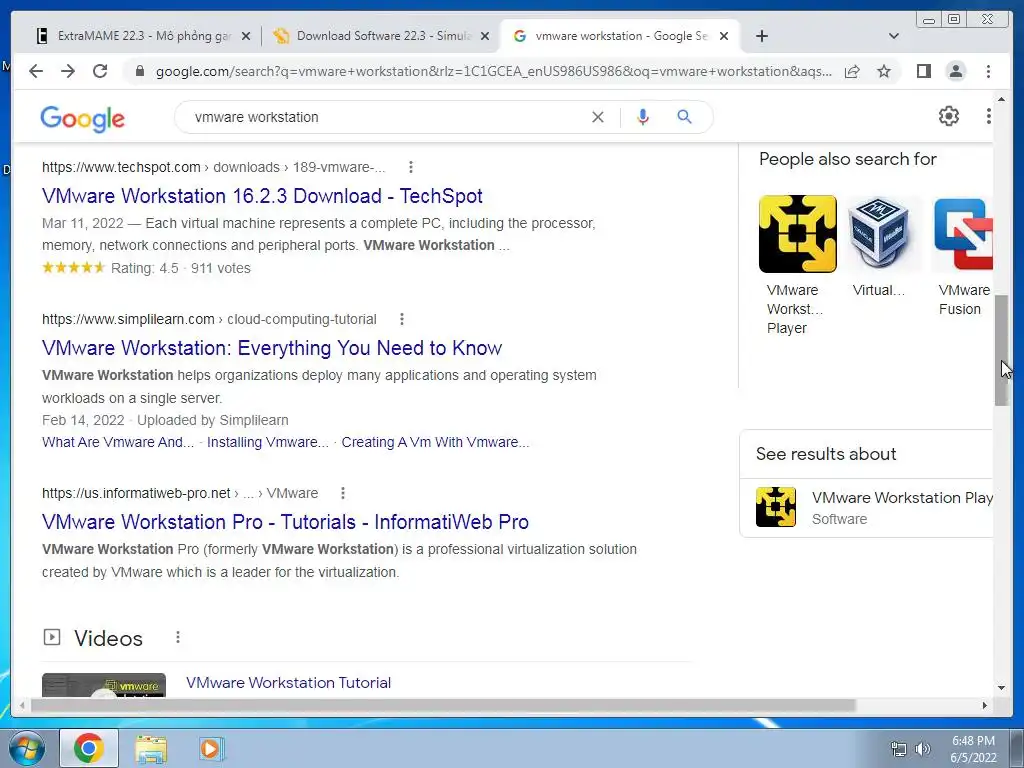
Task: Click the Google logo
Action: point(82,118)
